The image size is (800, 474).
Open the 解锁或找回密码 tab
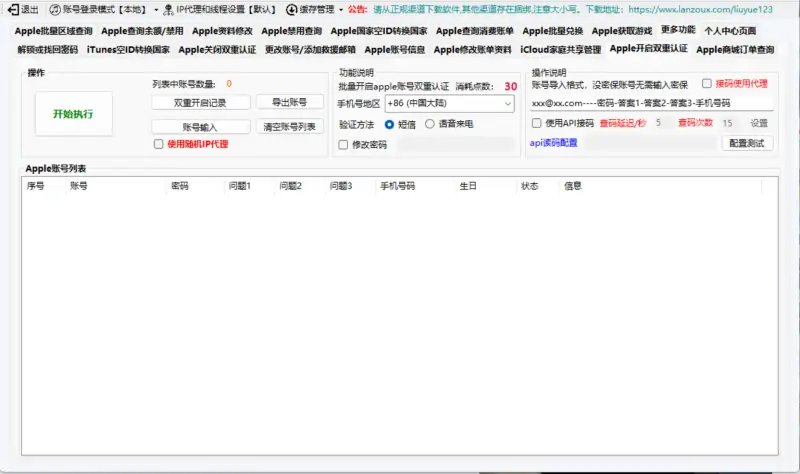(x=48, y=49)
